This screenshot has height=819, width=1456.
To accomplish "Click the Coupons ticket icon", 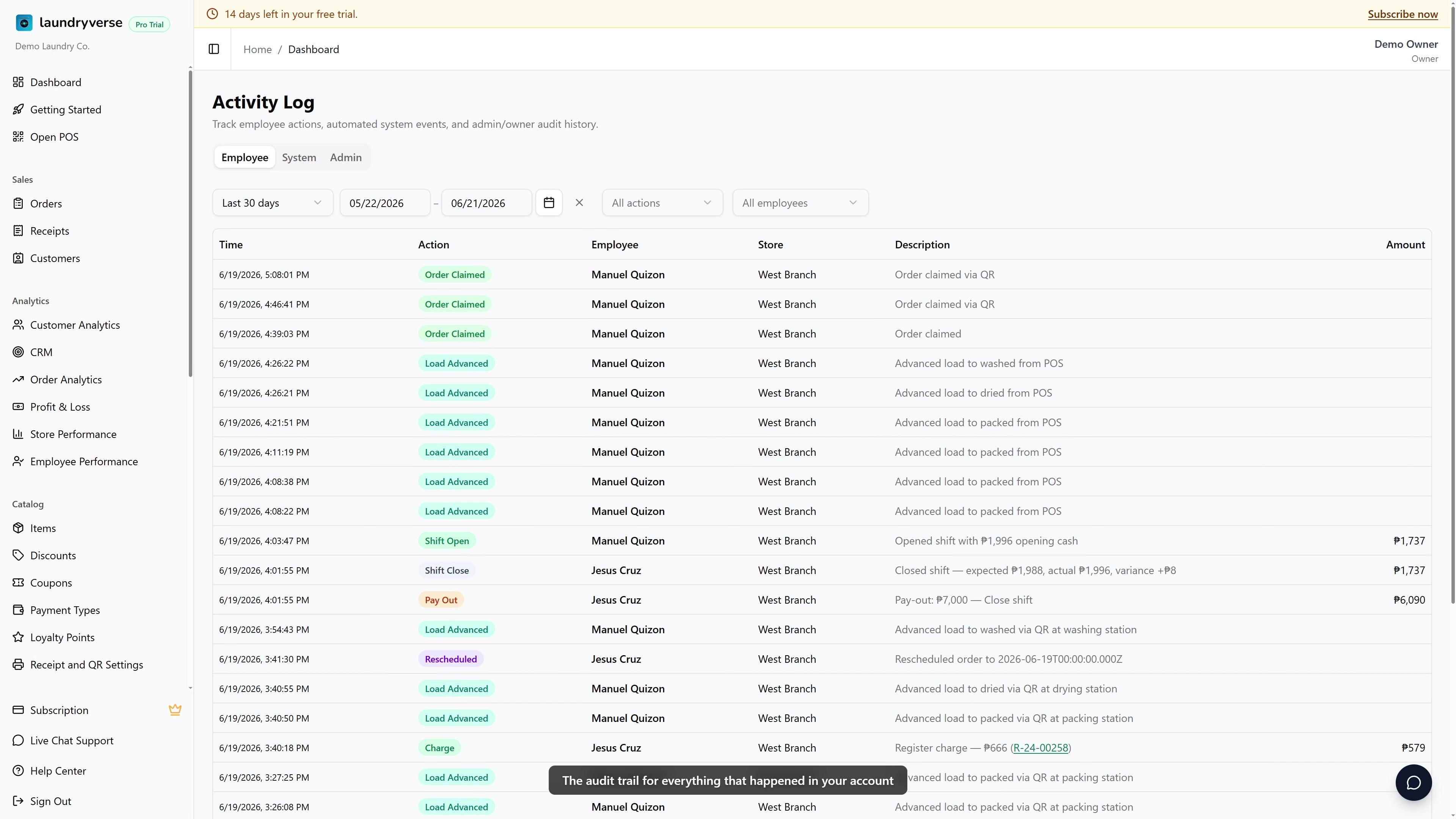I will pos(18,582).
